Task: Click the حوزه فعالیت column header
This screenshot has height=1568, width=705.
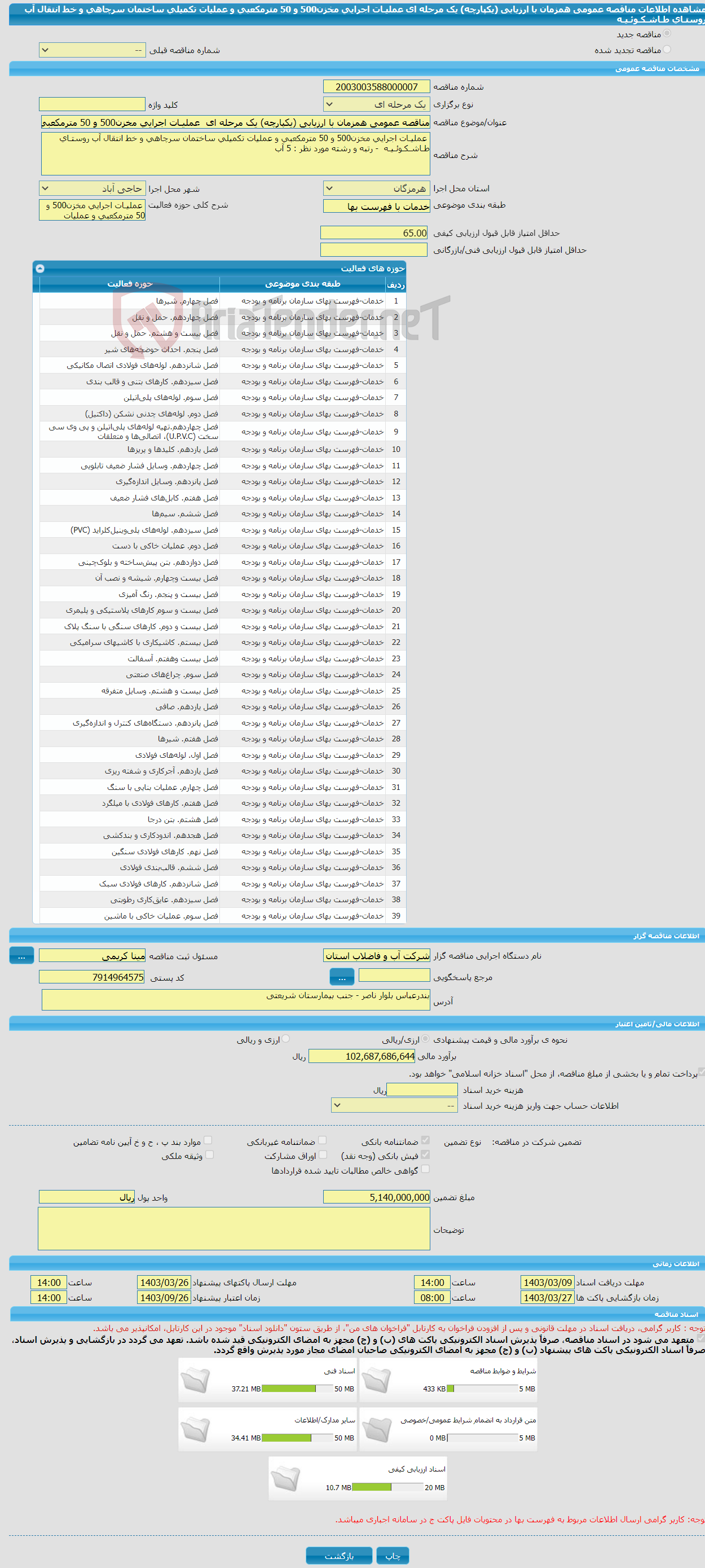Action: 130,284
